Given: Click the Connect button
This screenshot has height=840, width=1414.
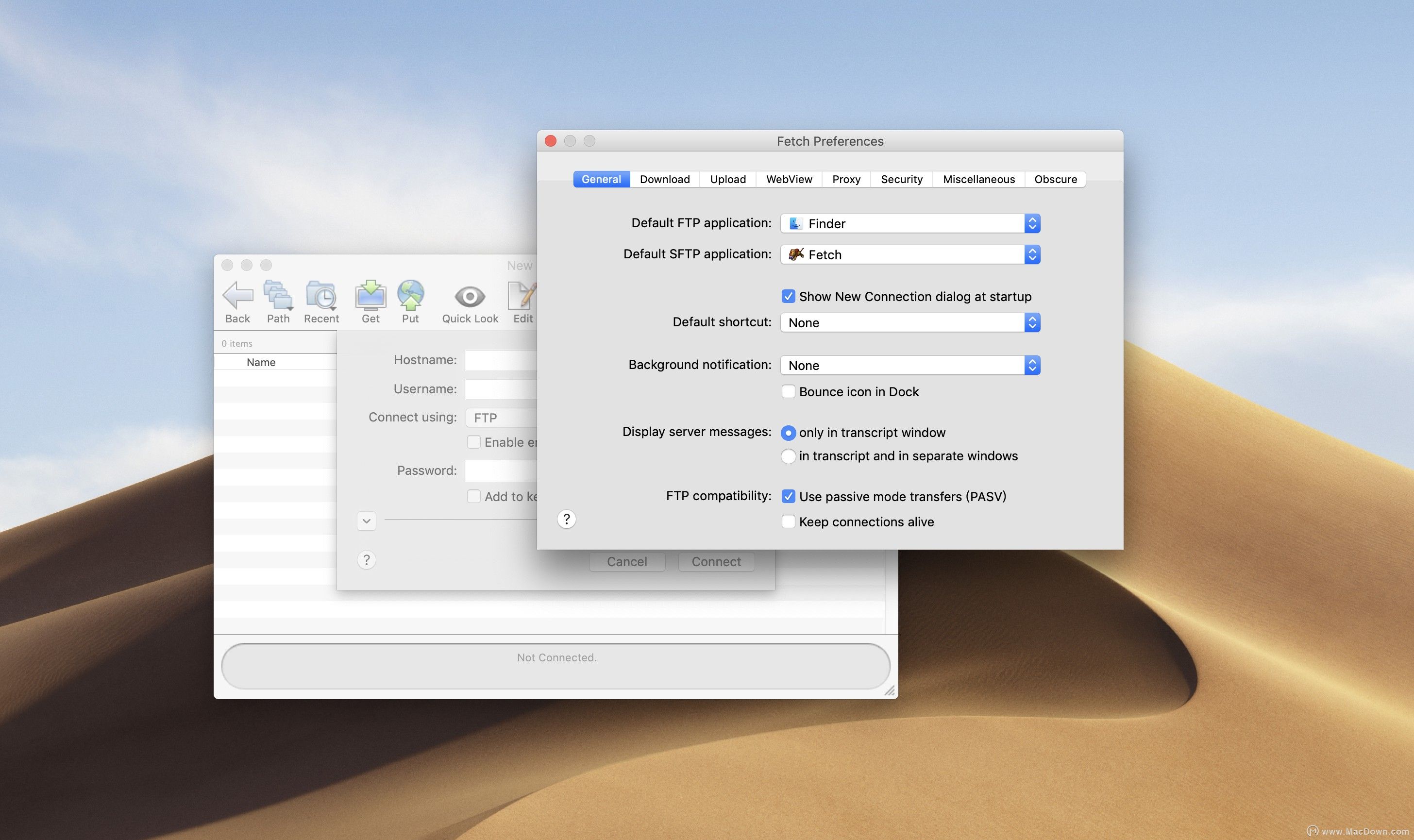Looking at the screenshot, I should pos(715,561).
